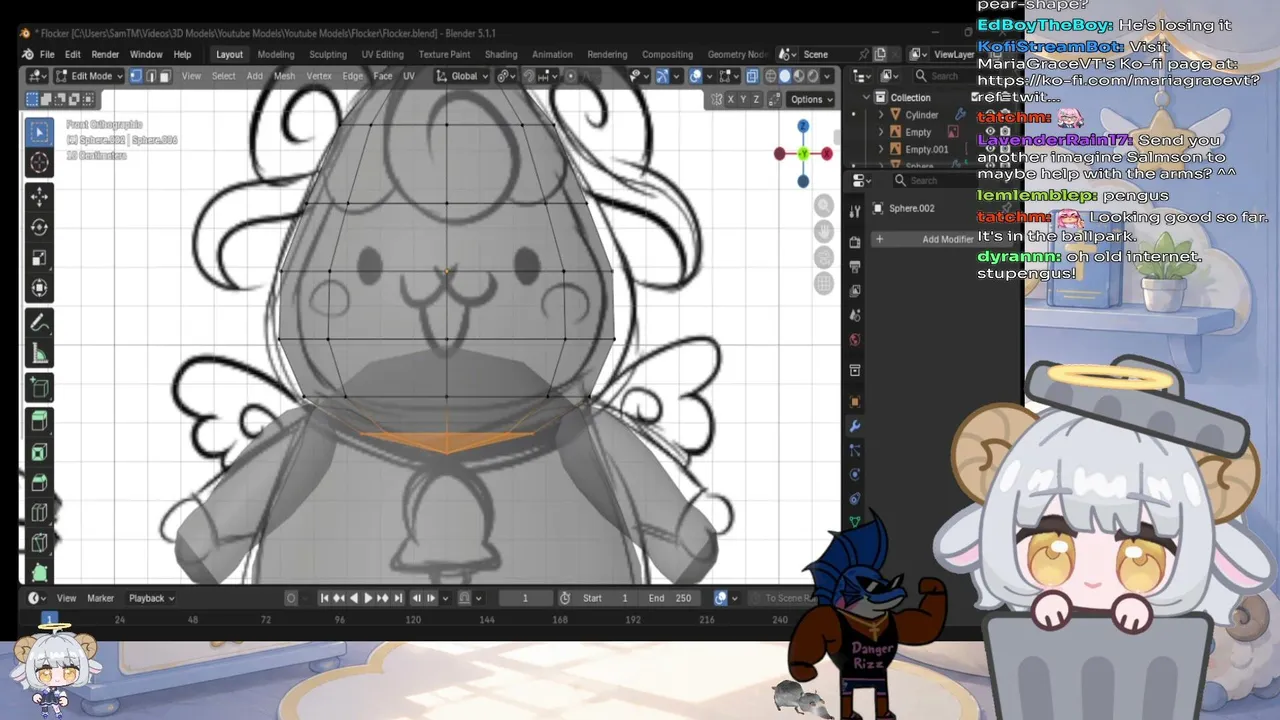Image resolution: width=1280 pixels, height=720 pixels.
Task: Click the timeline View menu
Action: point(66,598)
